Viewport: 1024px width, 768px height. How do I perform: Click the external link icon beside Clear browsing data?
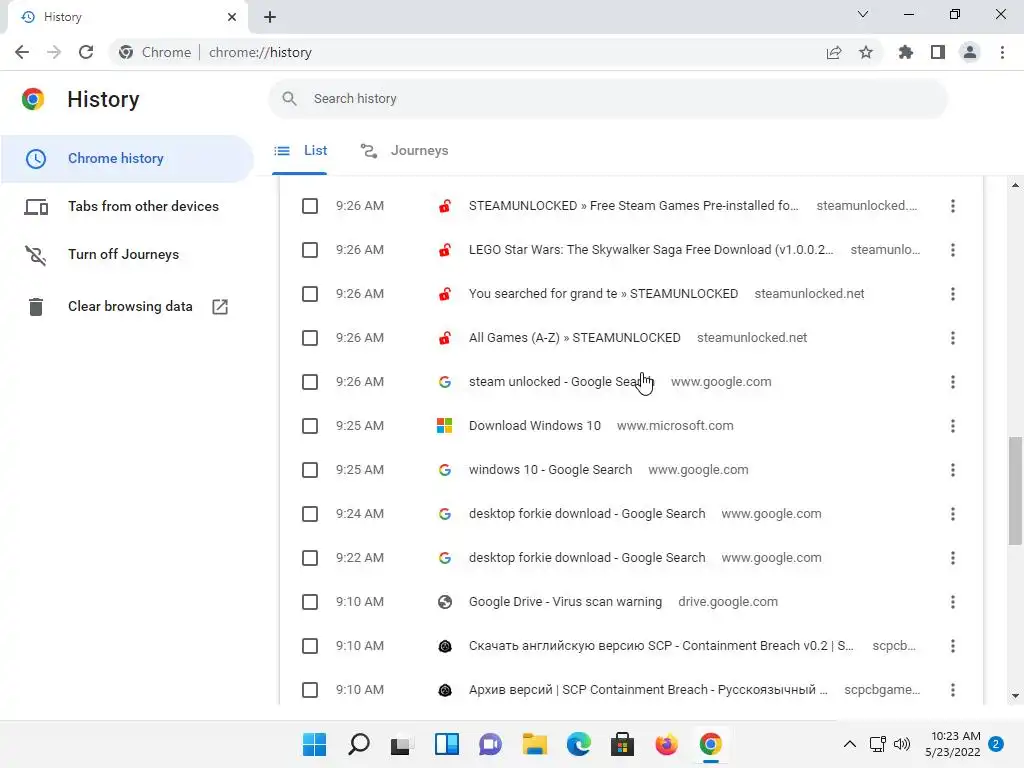click(x=220, y=307)
